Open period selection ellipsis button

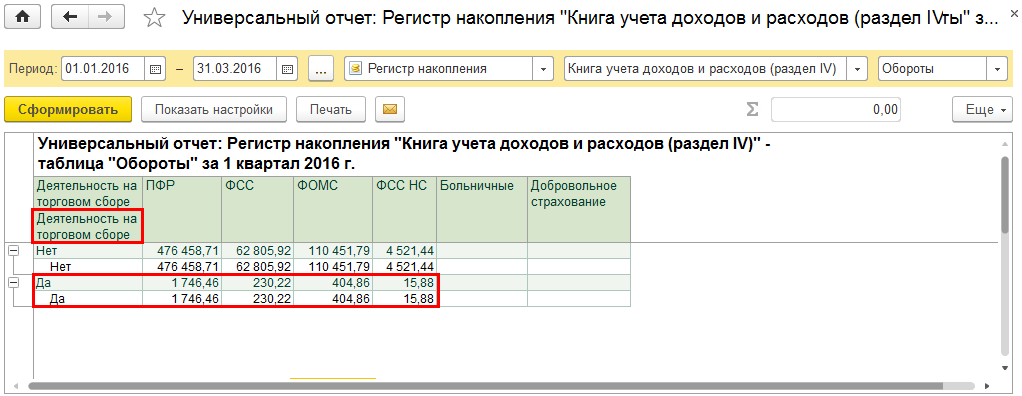pyautogui.click(x=321, y=68)
